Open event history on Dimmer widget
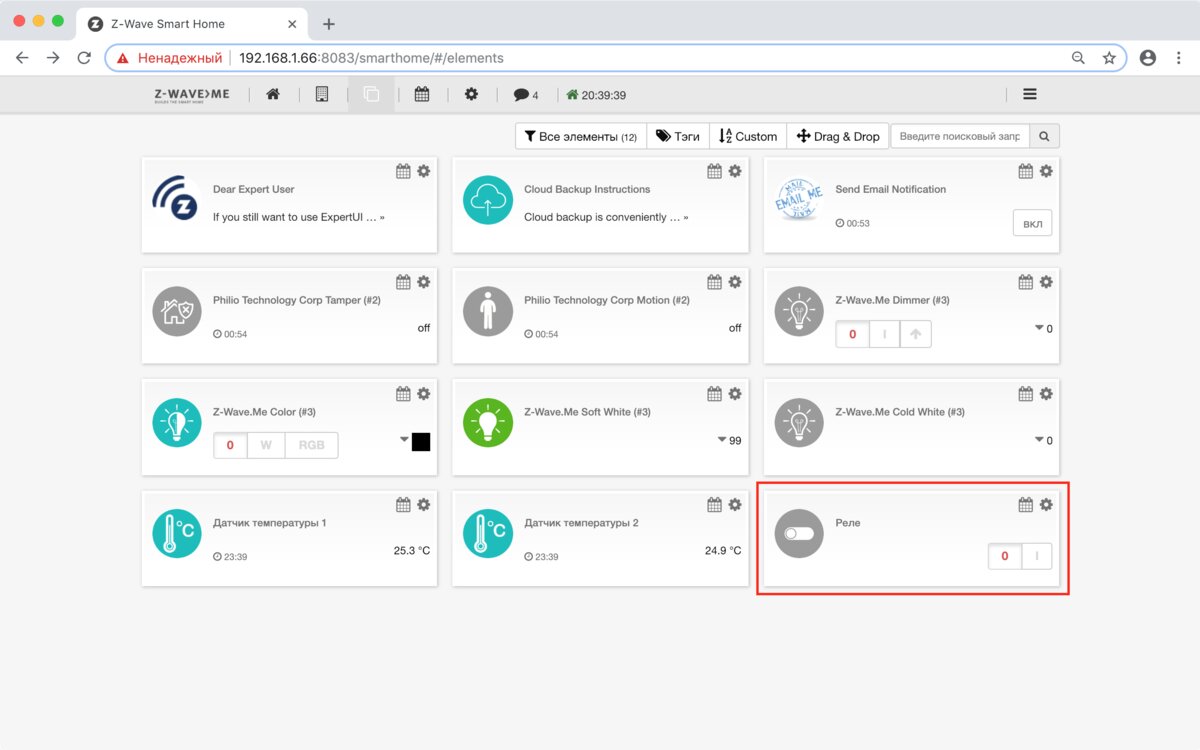Viewport: 1200px width, 750px height. click(1025, 283)
